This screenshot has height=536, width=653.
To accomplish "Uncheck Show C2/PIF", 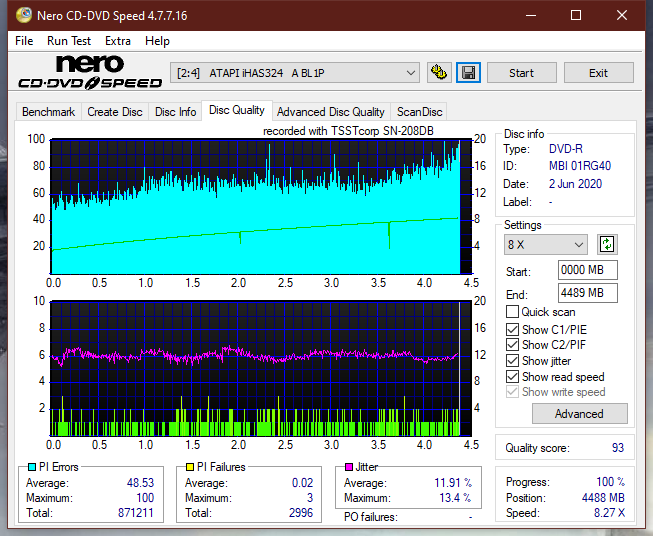I will 512,345.
